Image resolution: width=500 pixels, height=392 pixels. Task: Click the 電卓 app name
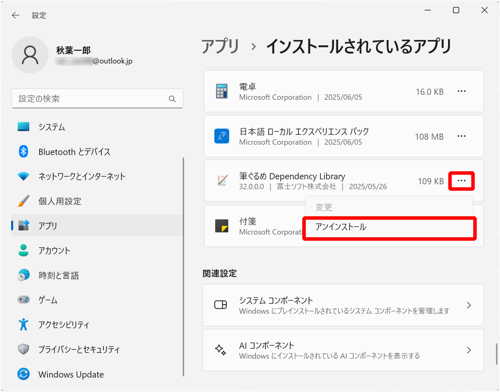[248, 87]
